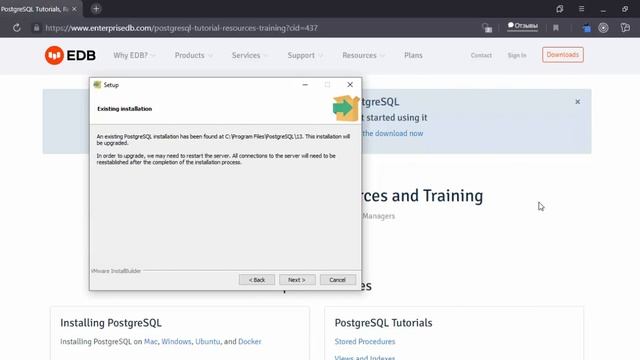Screen dimensions: 640x360
Task: Click the circular extension icon in toolbar
Action: [603, 28]
